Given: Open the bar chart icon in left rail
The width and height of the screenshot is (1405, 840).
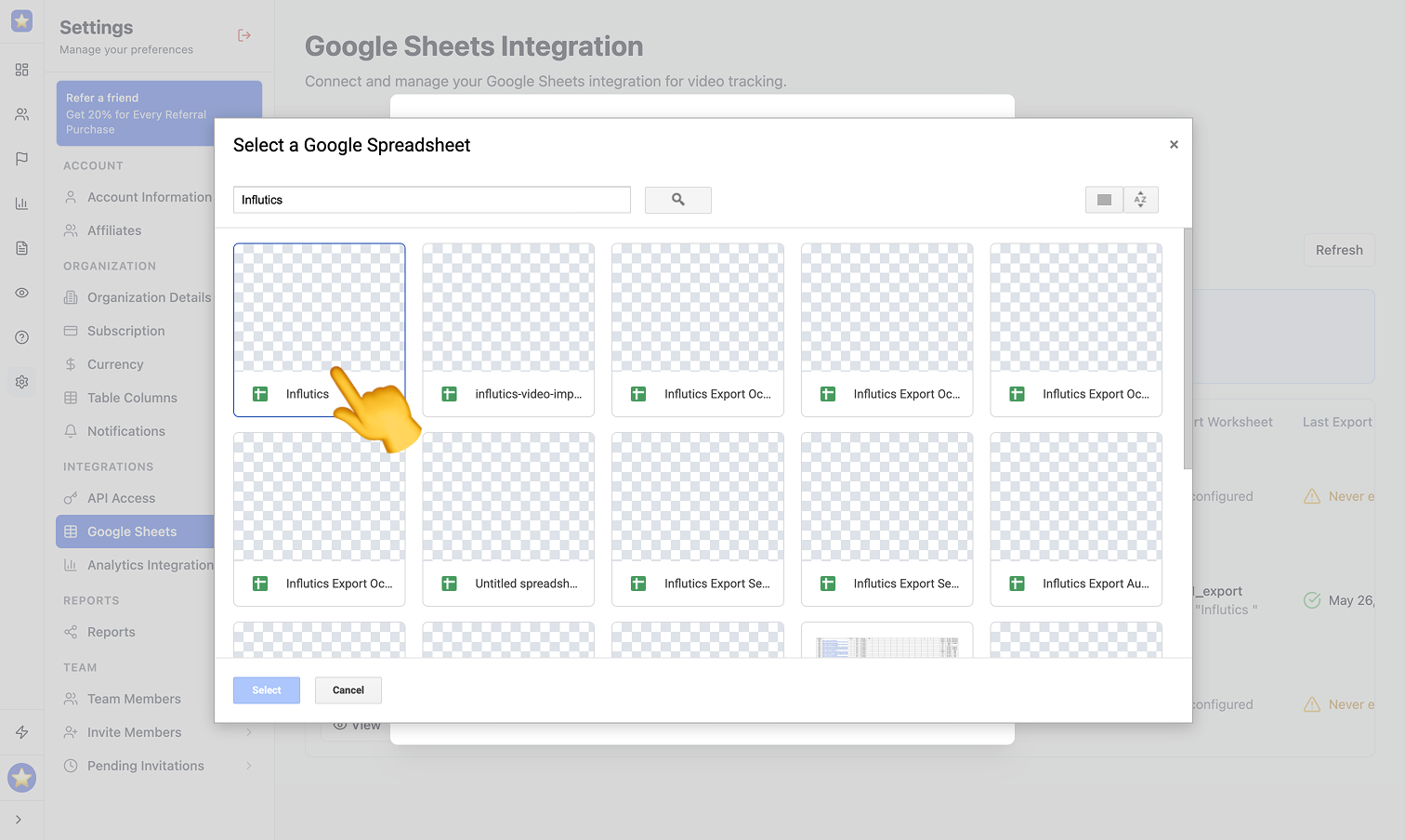Looking at the screenshot, I should pyautogui.click(x=21, y=203).
